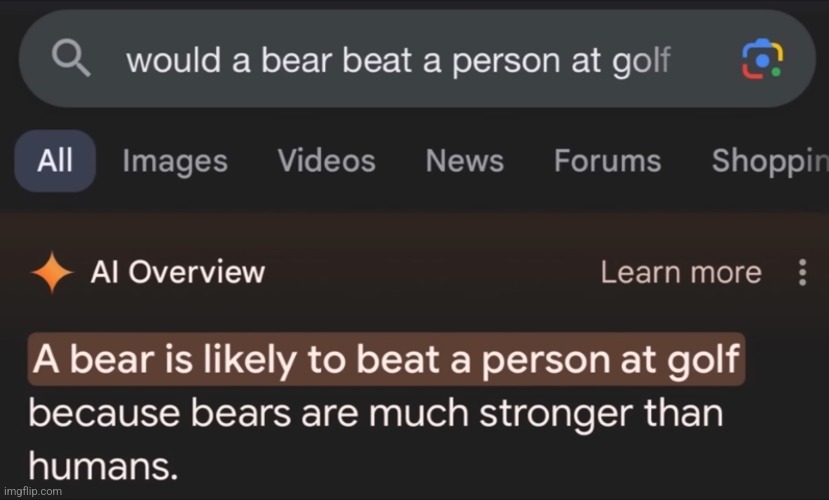Switch to the Images tab
Viewport: 829px width, 500px height.
(175, 161)
